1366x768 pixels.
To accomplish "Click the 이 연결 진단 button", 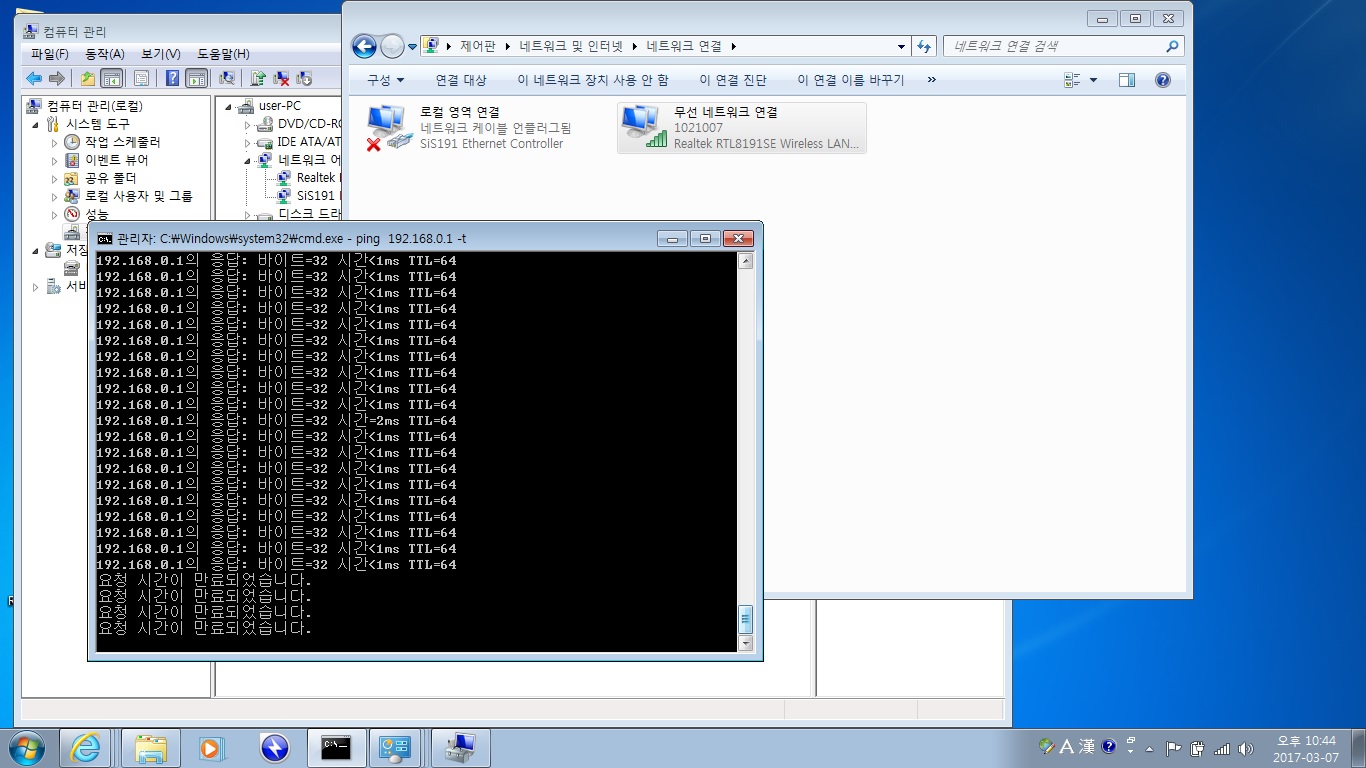I will click(x=733, y=80).
